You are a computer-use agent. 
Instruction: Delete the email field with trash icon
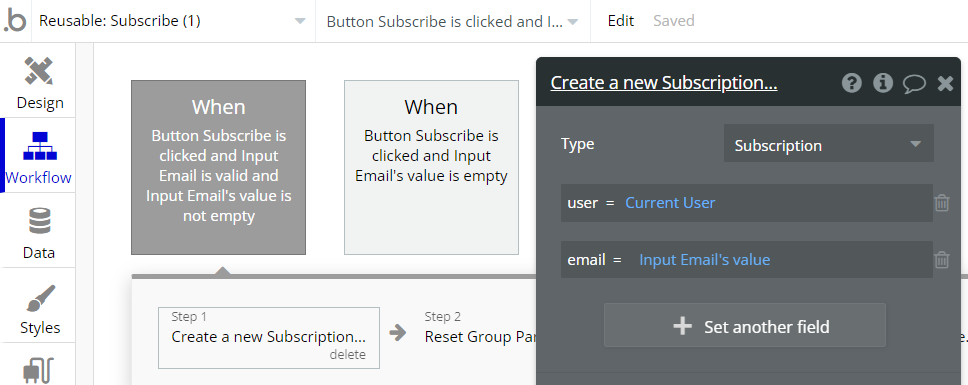click(941, 260)
